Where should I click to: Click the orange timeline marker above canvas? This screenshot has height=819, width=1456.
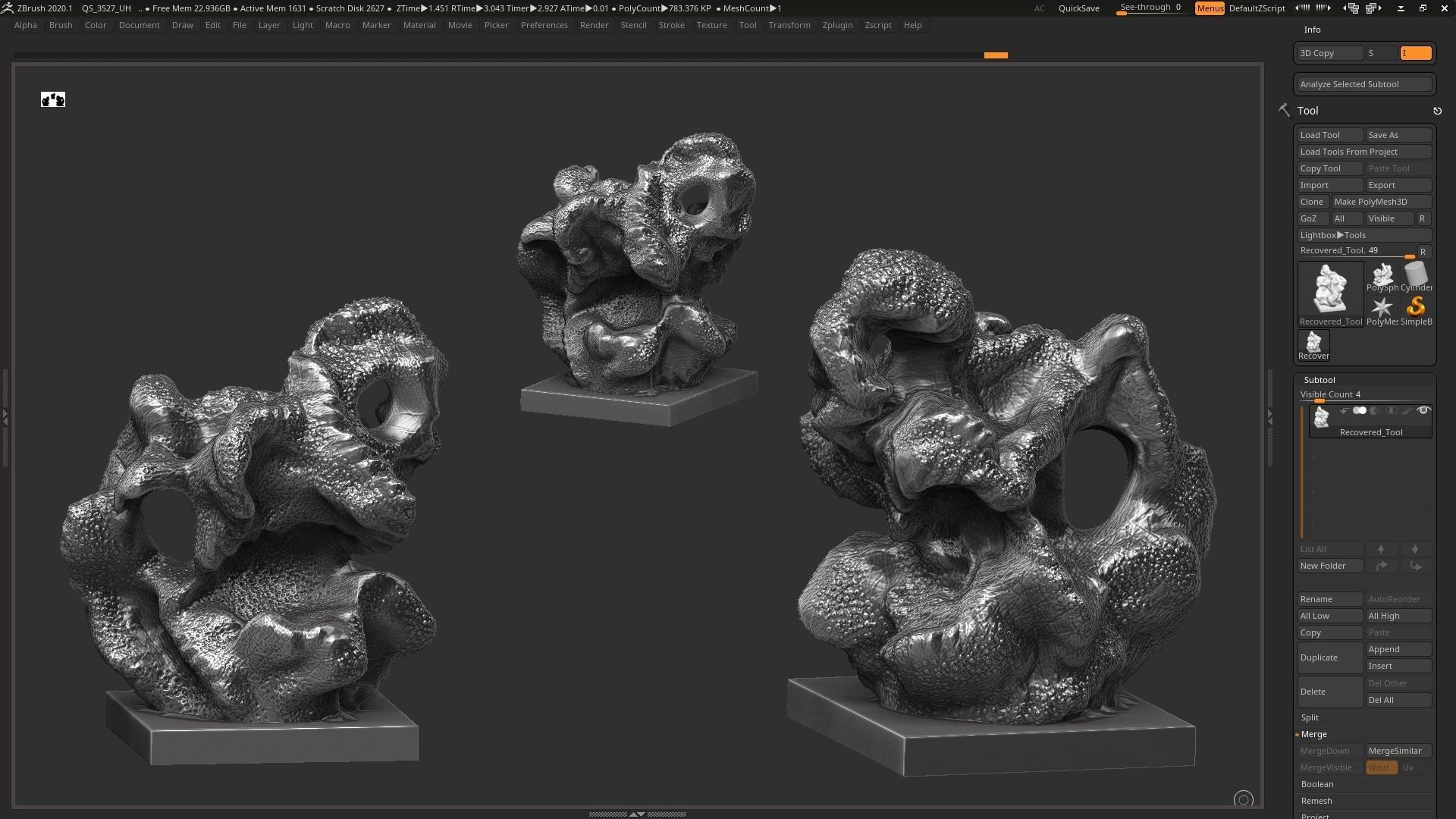pos(996,55)
